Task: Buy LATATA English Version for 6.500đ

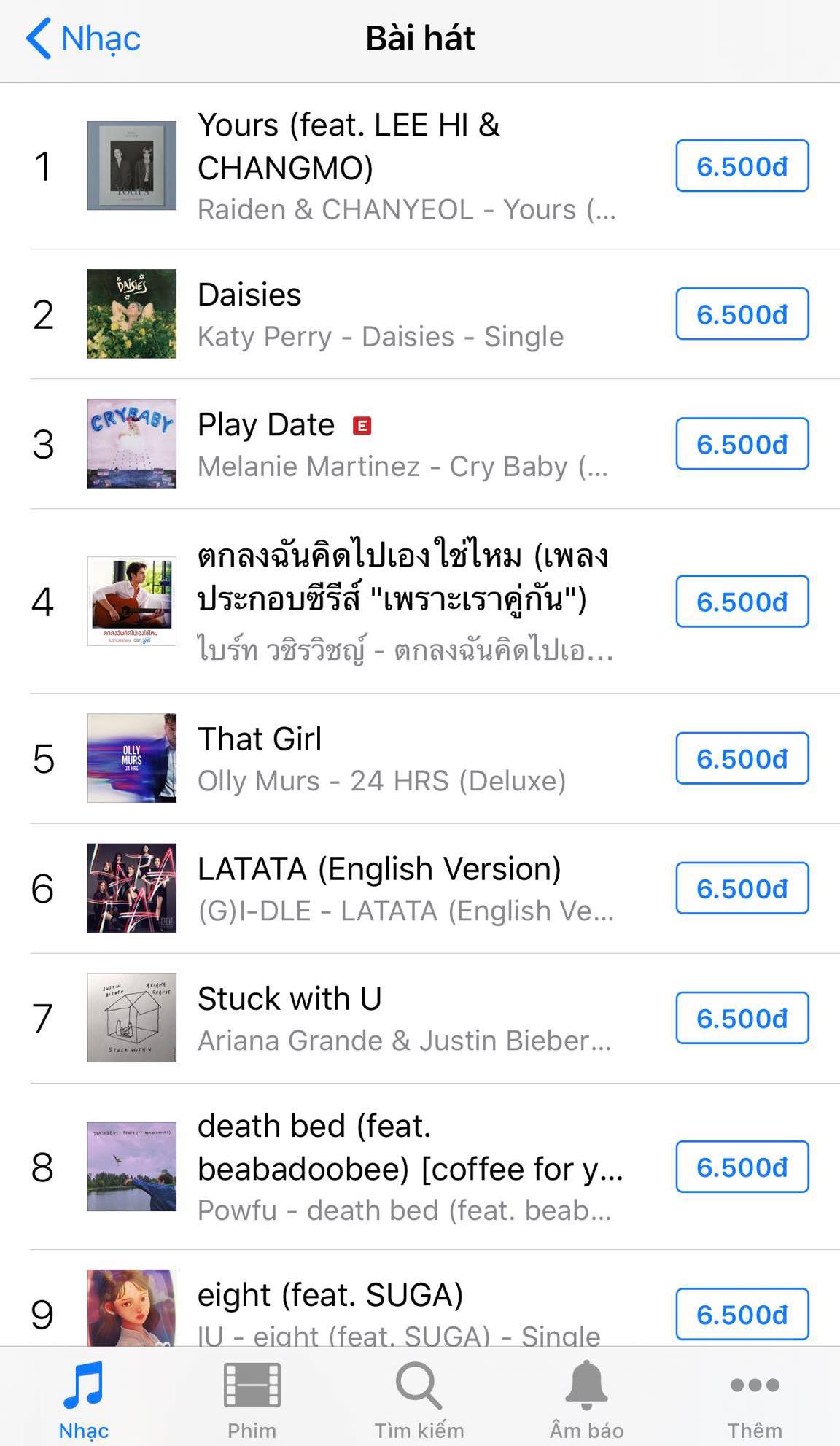Action: pos(742,888)
